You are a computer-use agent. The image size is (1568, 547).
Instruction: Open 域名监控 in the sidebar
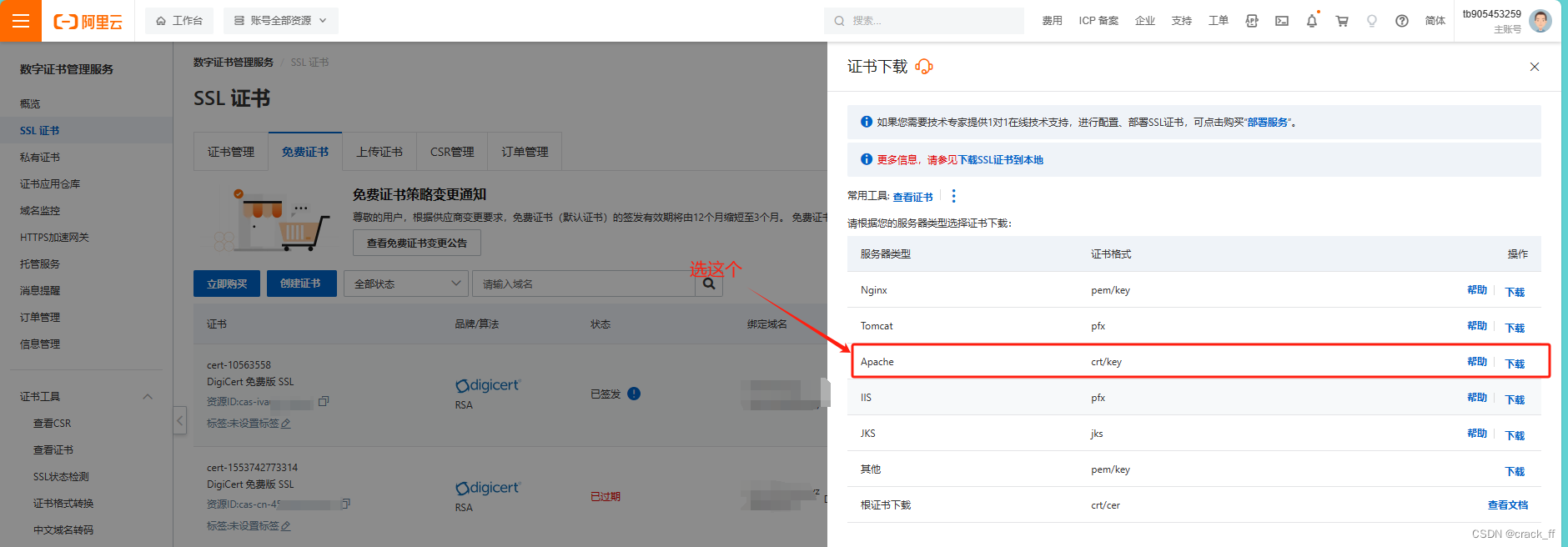pos(40,211)
